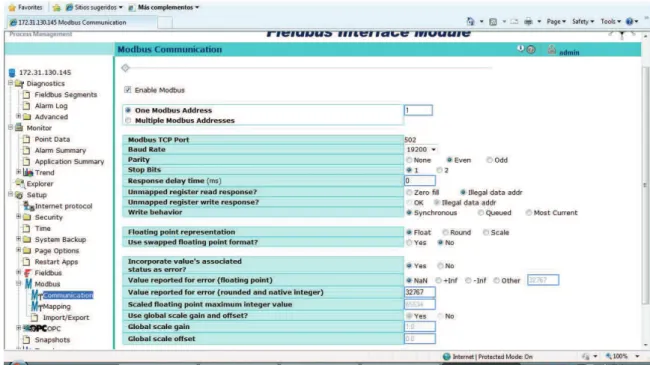Click the RSS feeds toolbar icon
The width and height of the screenshot is (650, 365).
[493, 22]
